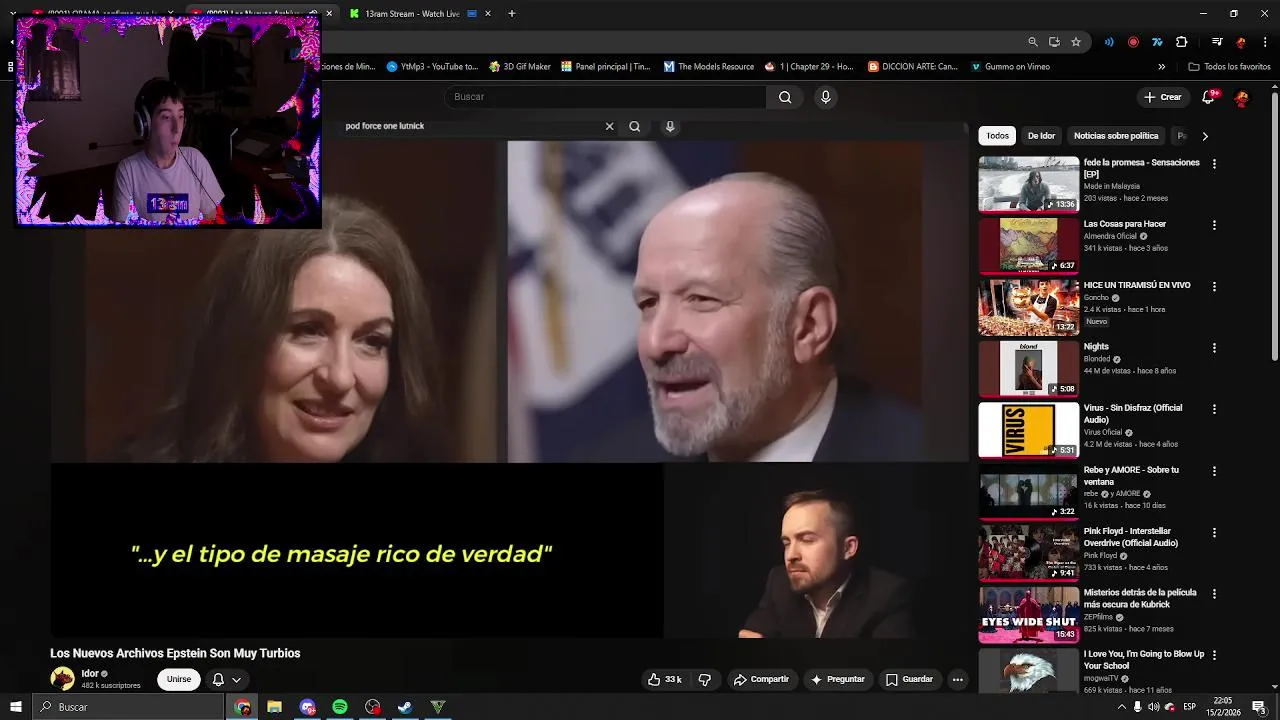Show hidden system tray icons chevron

[1121, 707]
